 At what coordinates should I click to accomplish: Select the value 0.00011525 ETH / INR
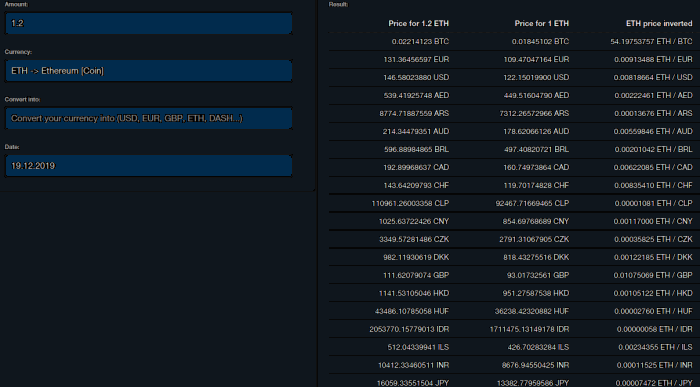pos(655,365)
